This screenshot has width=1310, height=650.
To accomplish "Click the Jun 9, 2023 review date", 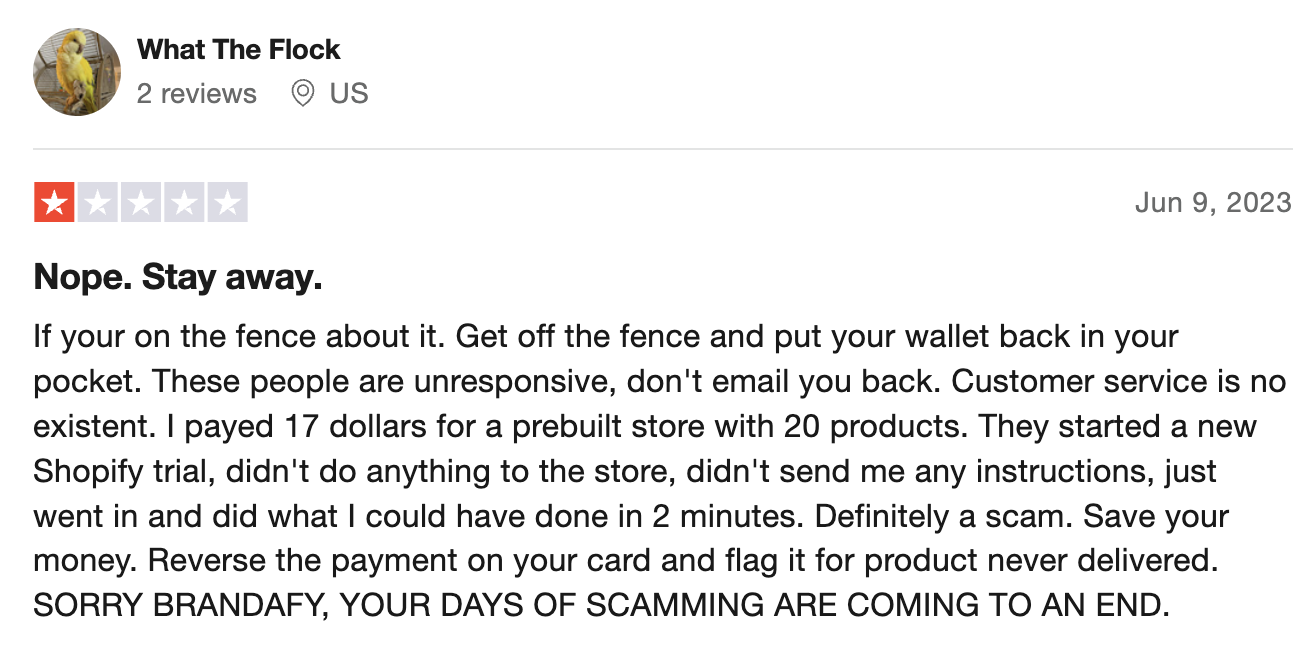I will coord(1213,203).
